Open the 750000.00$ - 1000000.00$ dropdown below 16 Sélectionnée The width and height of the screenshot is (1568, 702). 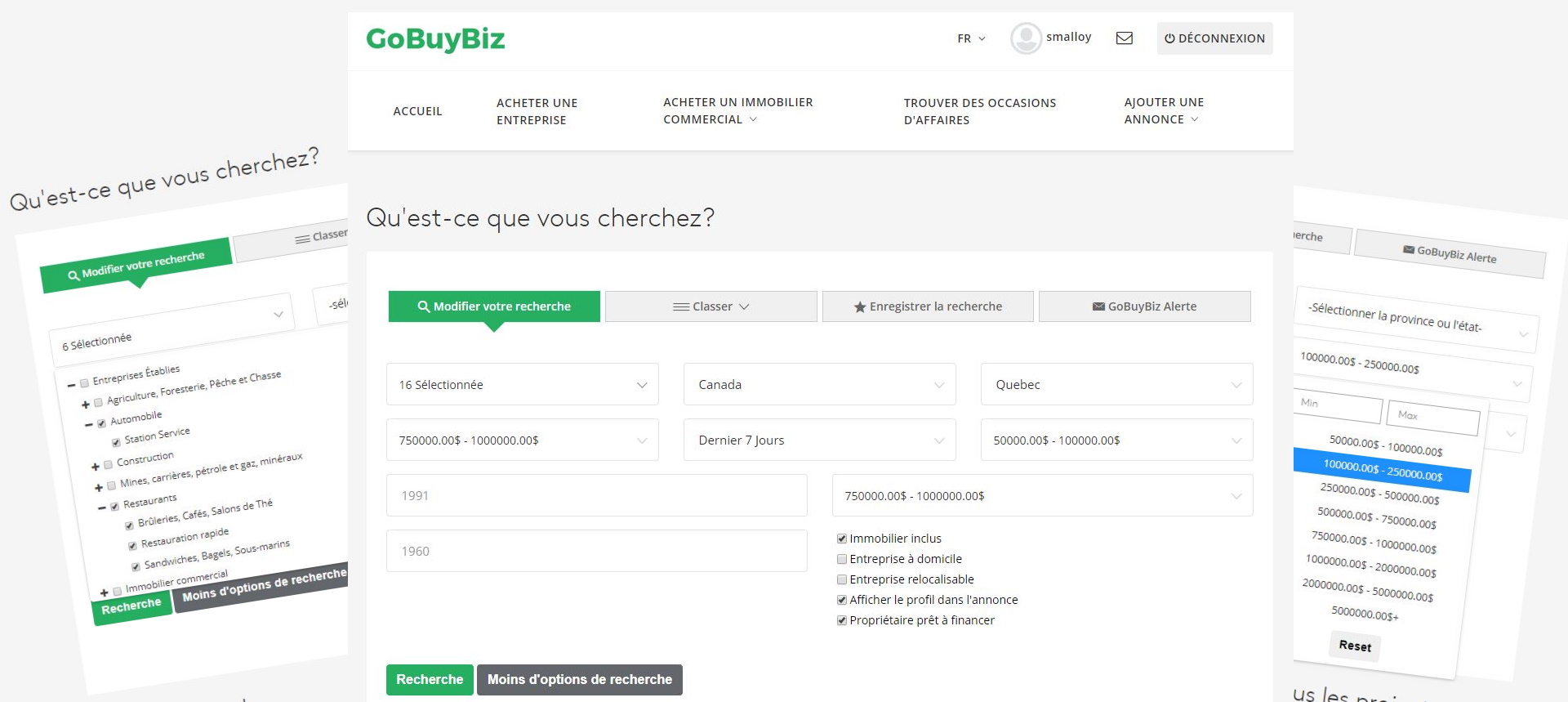523,440
